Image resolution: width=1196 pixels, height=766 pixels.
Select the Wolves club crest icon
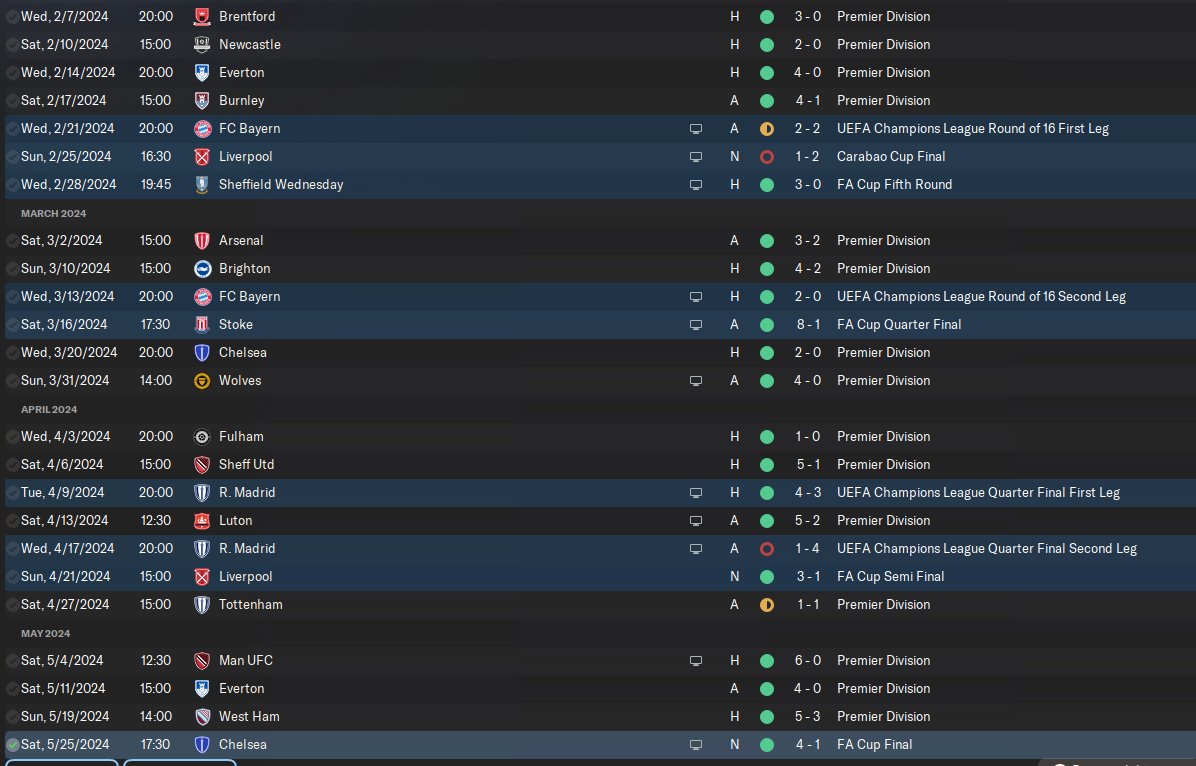coord(202,381)
